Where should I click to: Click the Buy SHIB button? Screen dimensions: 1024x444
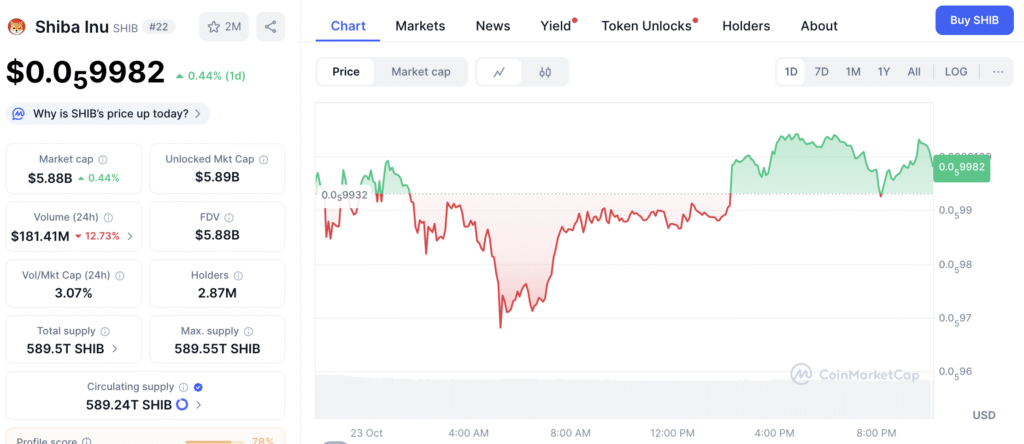976,21
